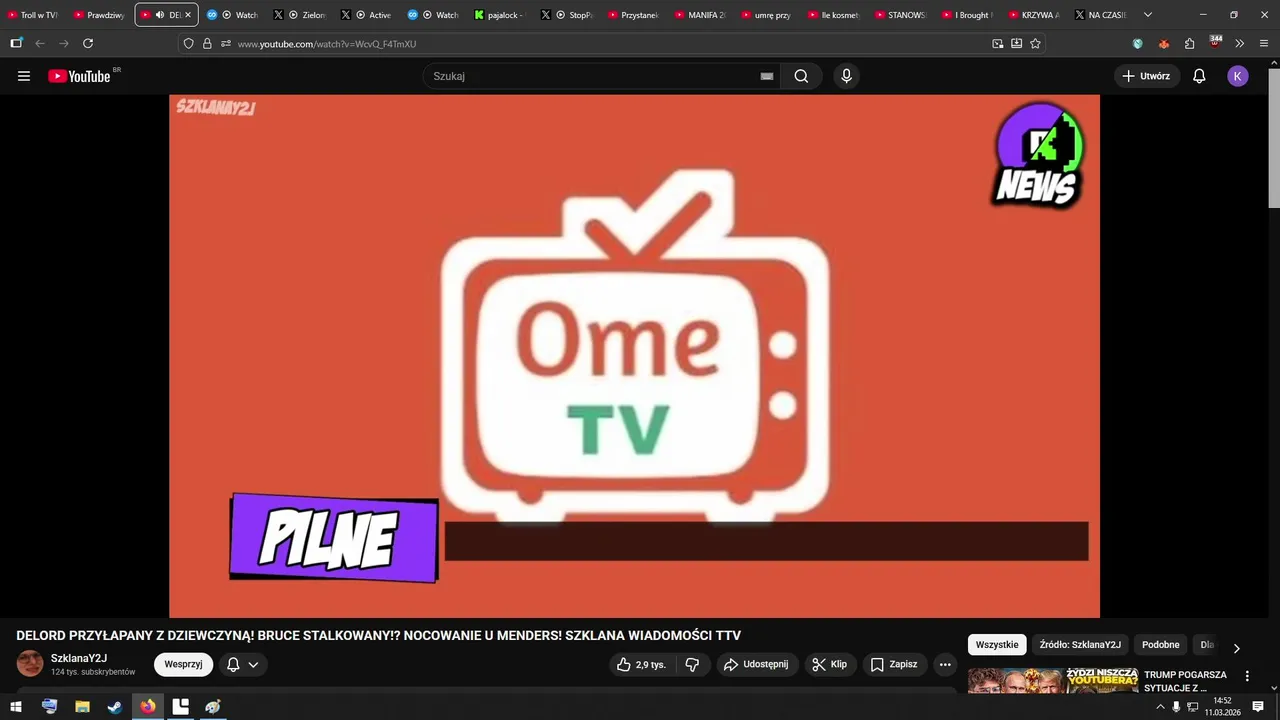Viewport: 1280px width, 720px height.
Task: Open the browser extensions puzzle icon
Action: coord(1189,43)
